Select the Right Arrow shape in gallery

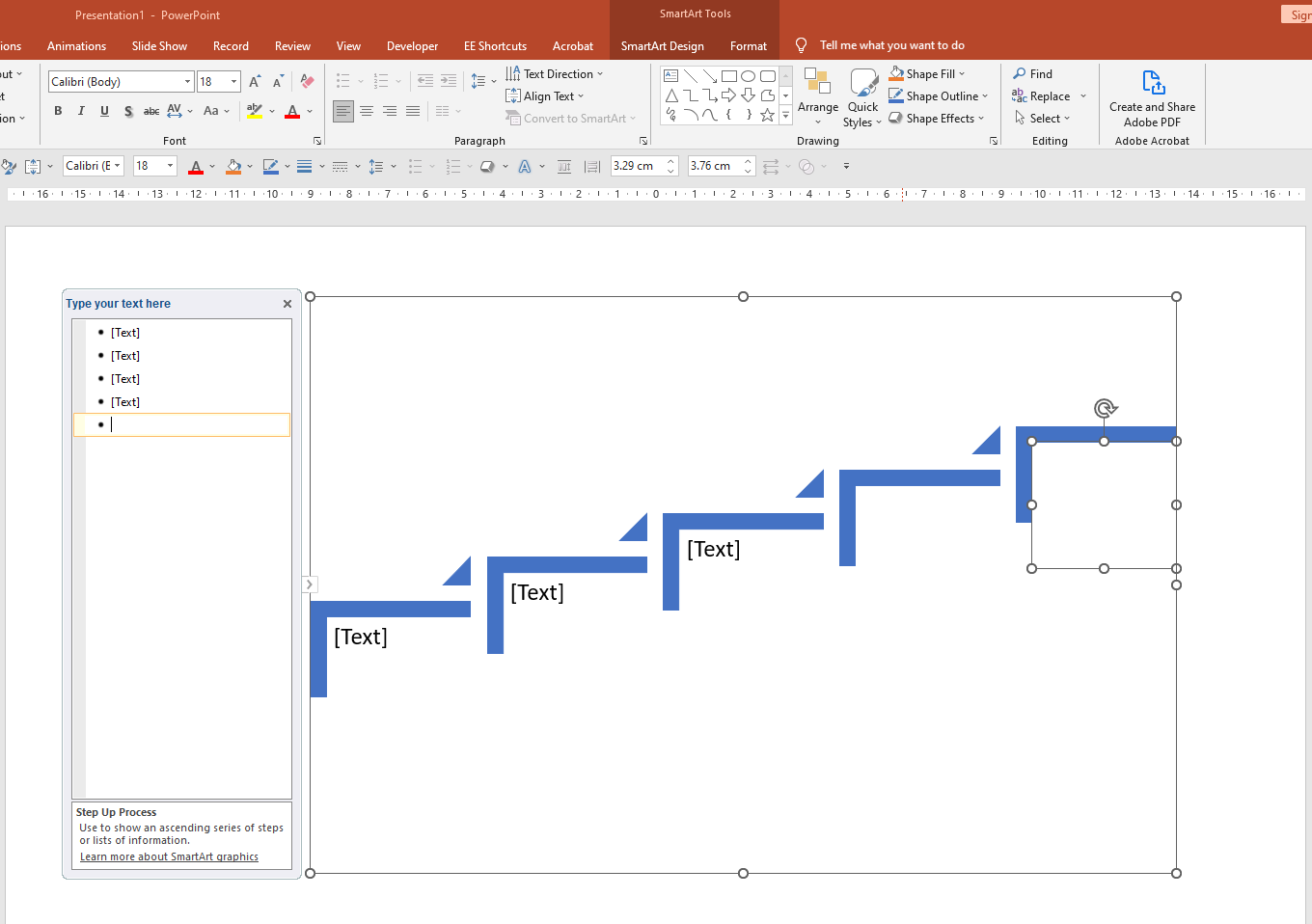[x=729, y=95]
